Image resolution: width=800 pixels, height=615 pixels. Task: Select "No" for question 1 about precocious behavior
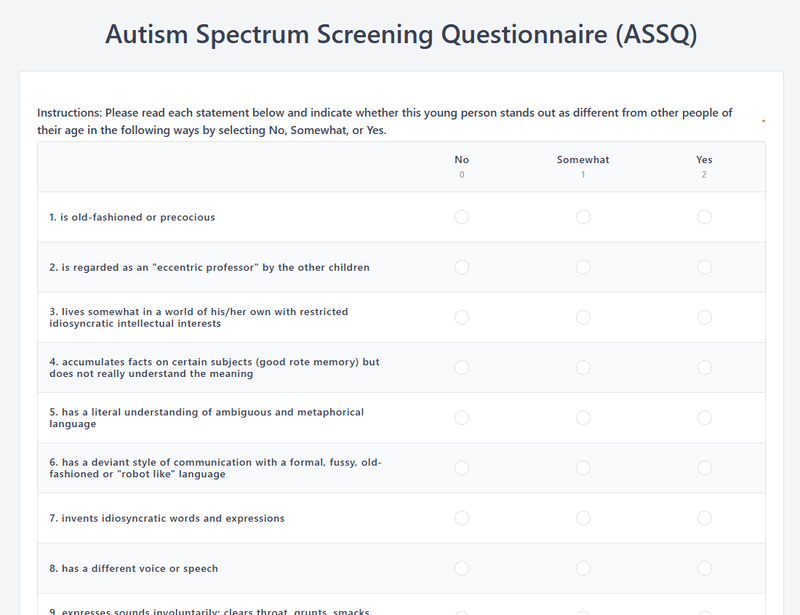[x=461, y=217]
